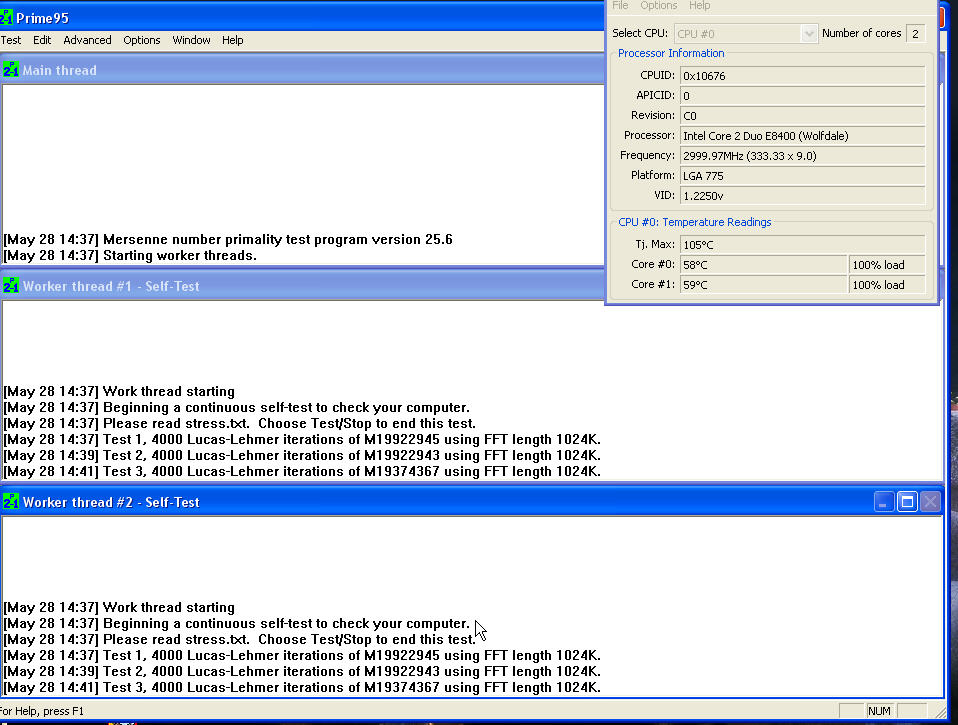This screenshot has height=725, width=958.
Task: Click the Prime95 title bar application icon
Action: click(6, 17)
